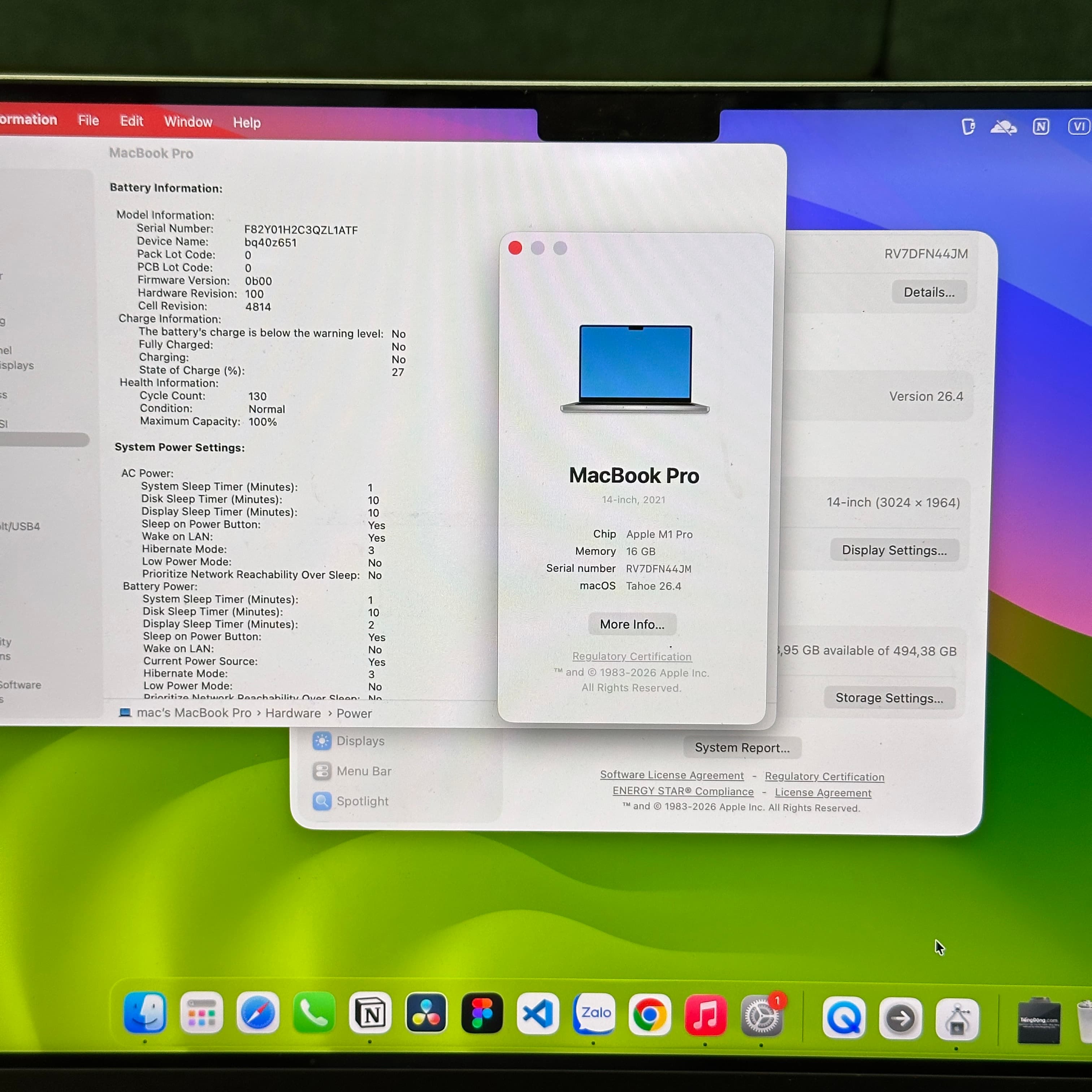Select Version 26.4 in System Settings

(x=926, y=396)
